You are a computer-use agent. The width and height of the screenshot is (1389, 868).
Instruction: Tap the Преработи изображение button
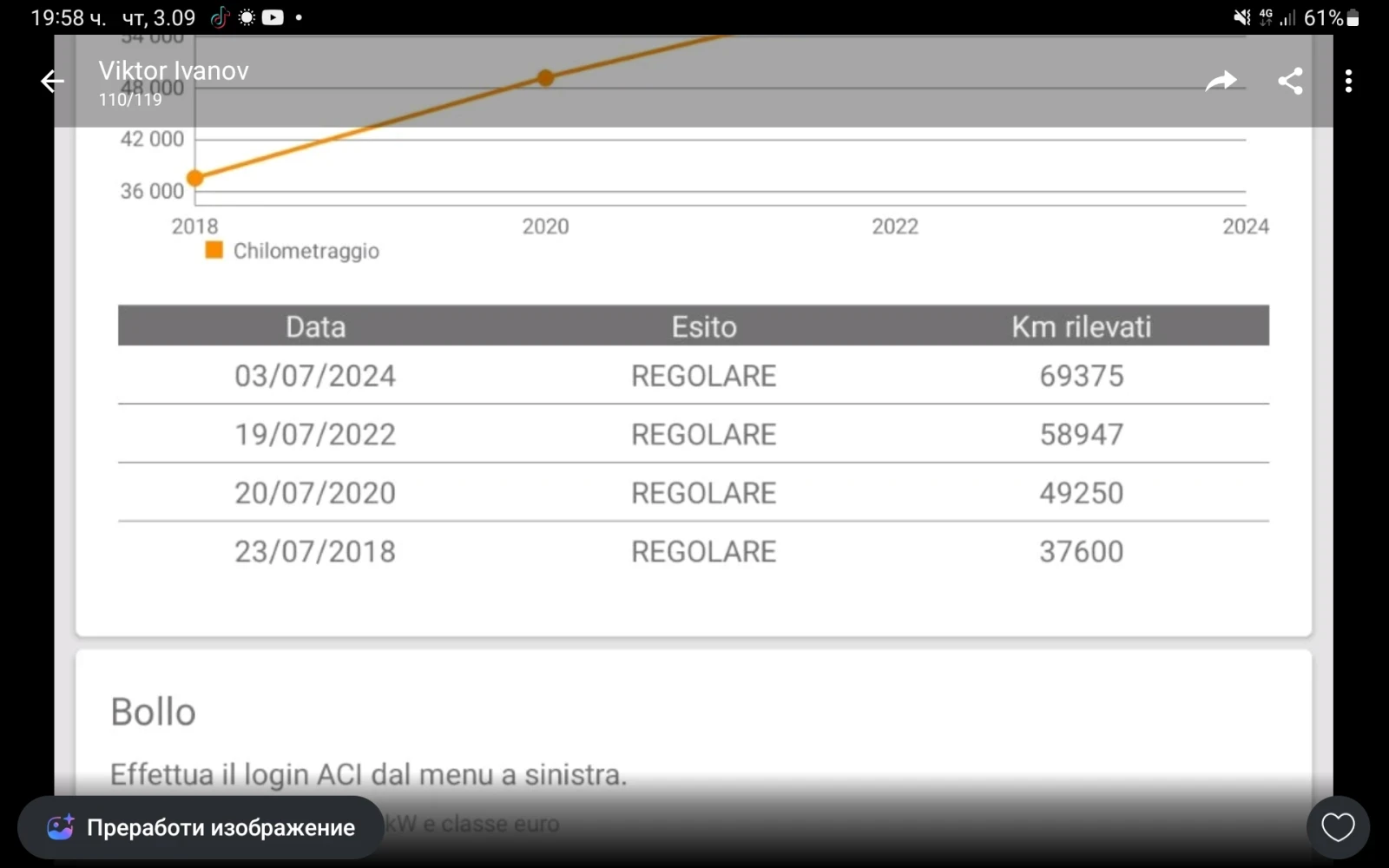pos(201,827)
